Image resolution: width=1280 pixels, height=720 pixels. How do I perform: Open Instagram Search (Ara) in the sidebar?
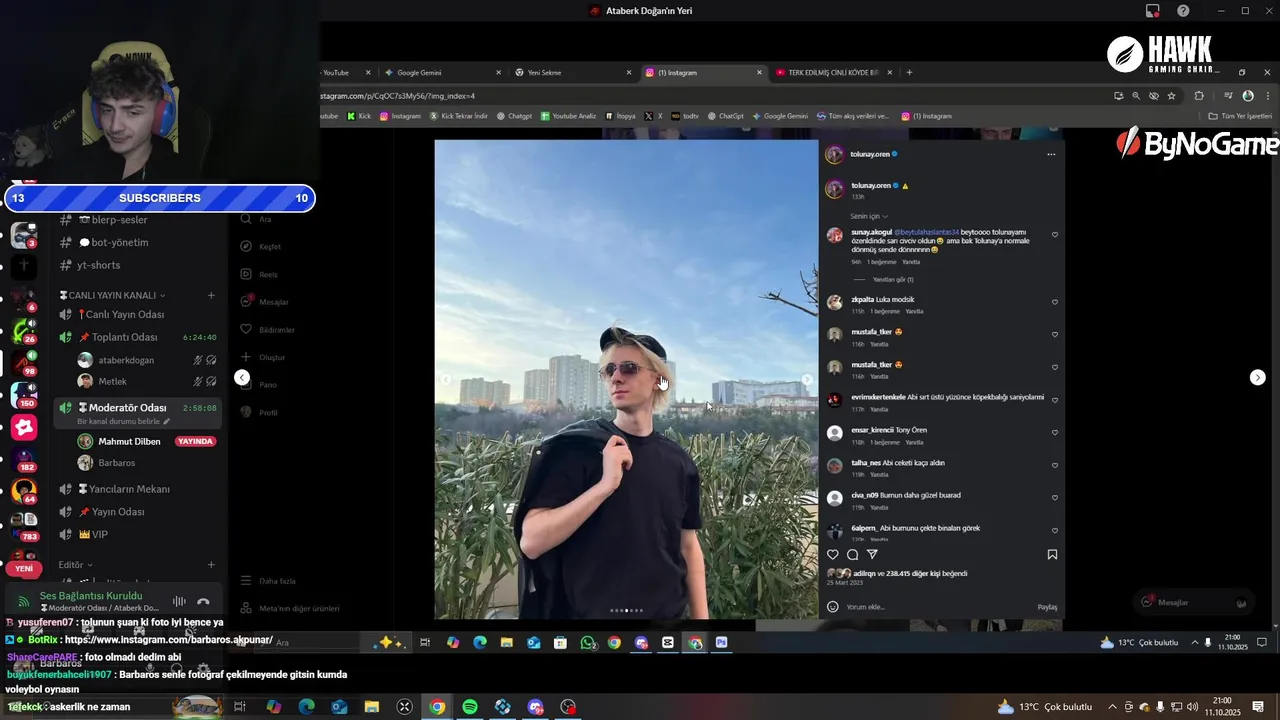pos(258,219)
